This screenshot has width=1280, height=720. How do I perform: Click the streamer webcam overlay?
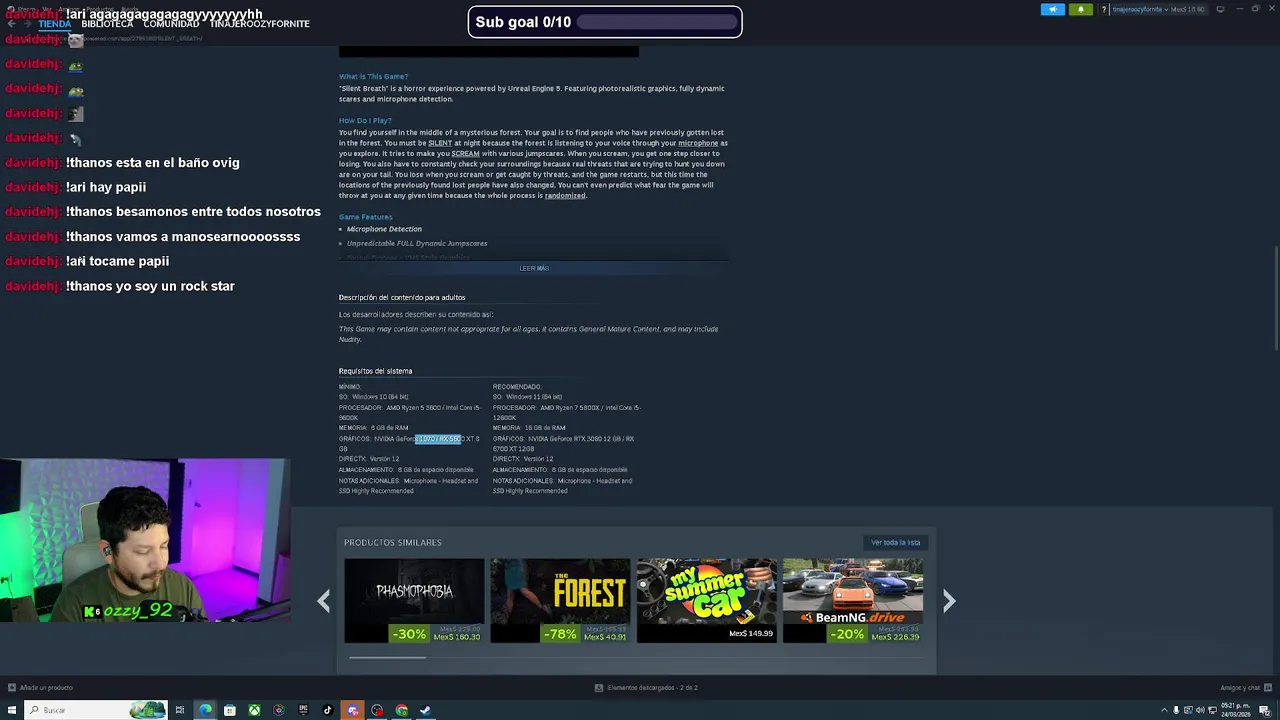pyautogui.click(x=144, y=541)
